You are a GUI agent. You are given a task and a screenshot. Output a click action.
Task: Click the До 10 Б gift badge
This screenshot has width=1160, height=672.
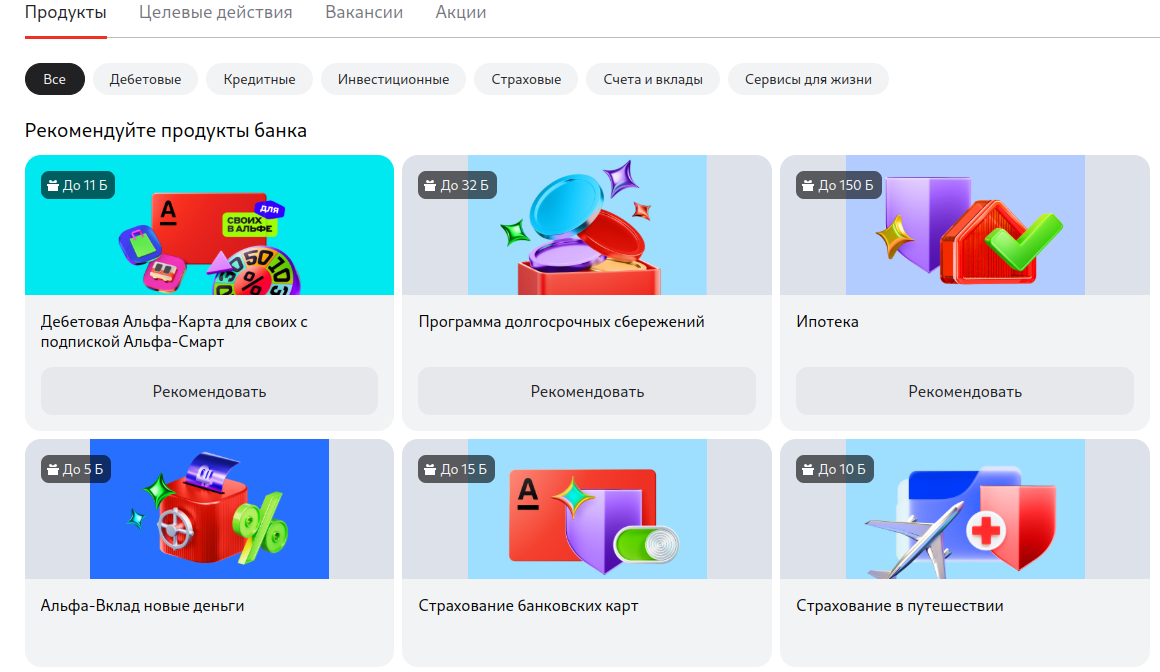(834, 469)
